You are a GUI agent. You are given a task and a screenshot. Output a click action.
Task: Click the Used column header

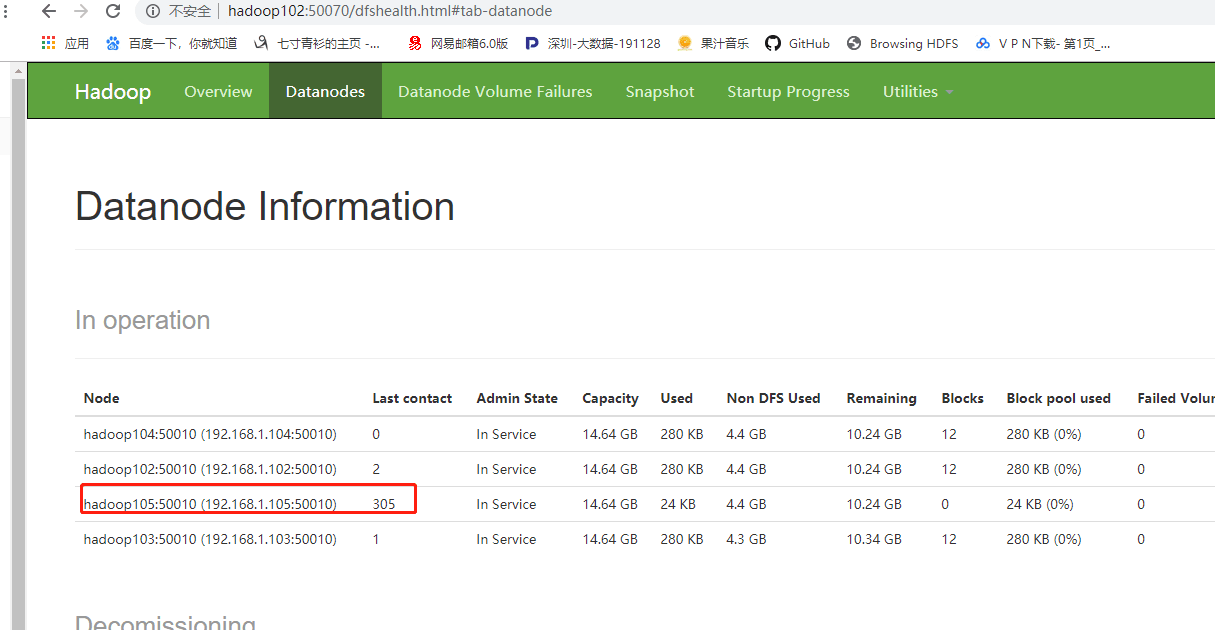pos(676,398)
